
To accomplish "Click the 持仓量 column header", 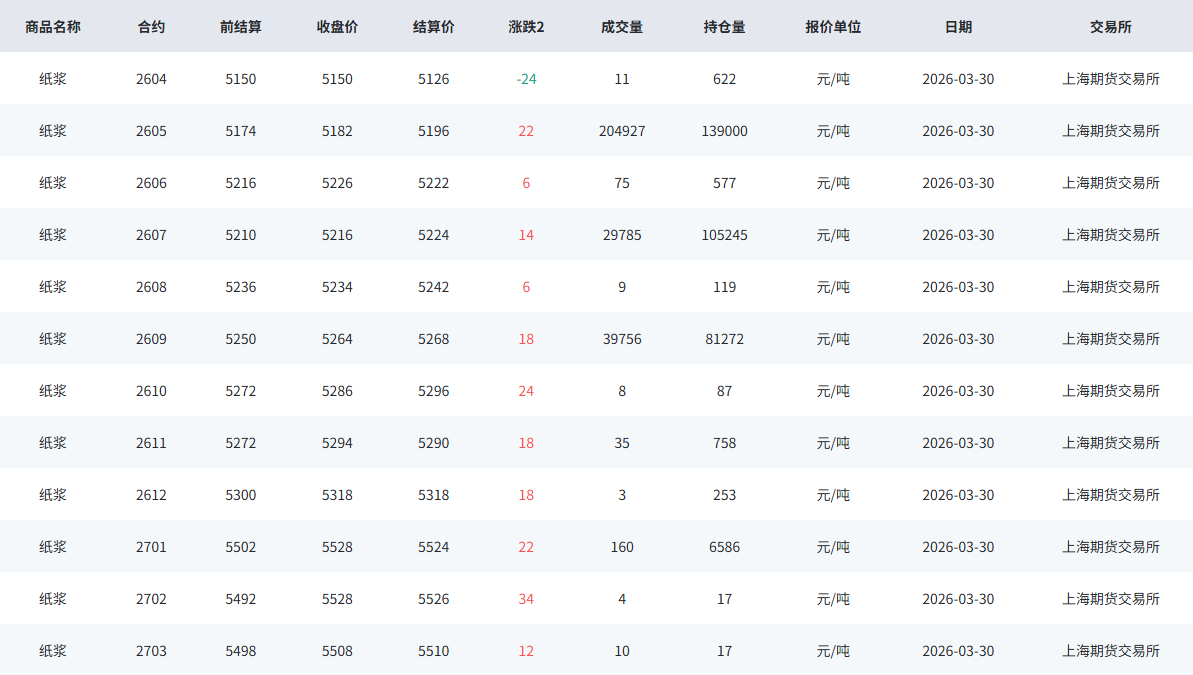I will click(x=724, y=27).
